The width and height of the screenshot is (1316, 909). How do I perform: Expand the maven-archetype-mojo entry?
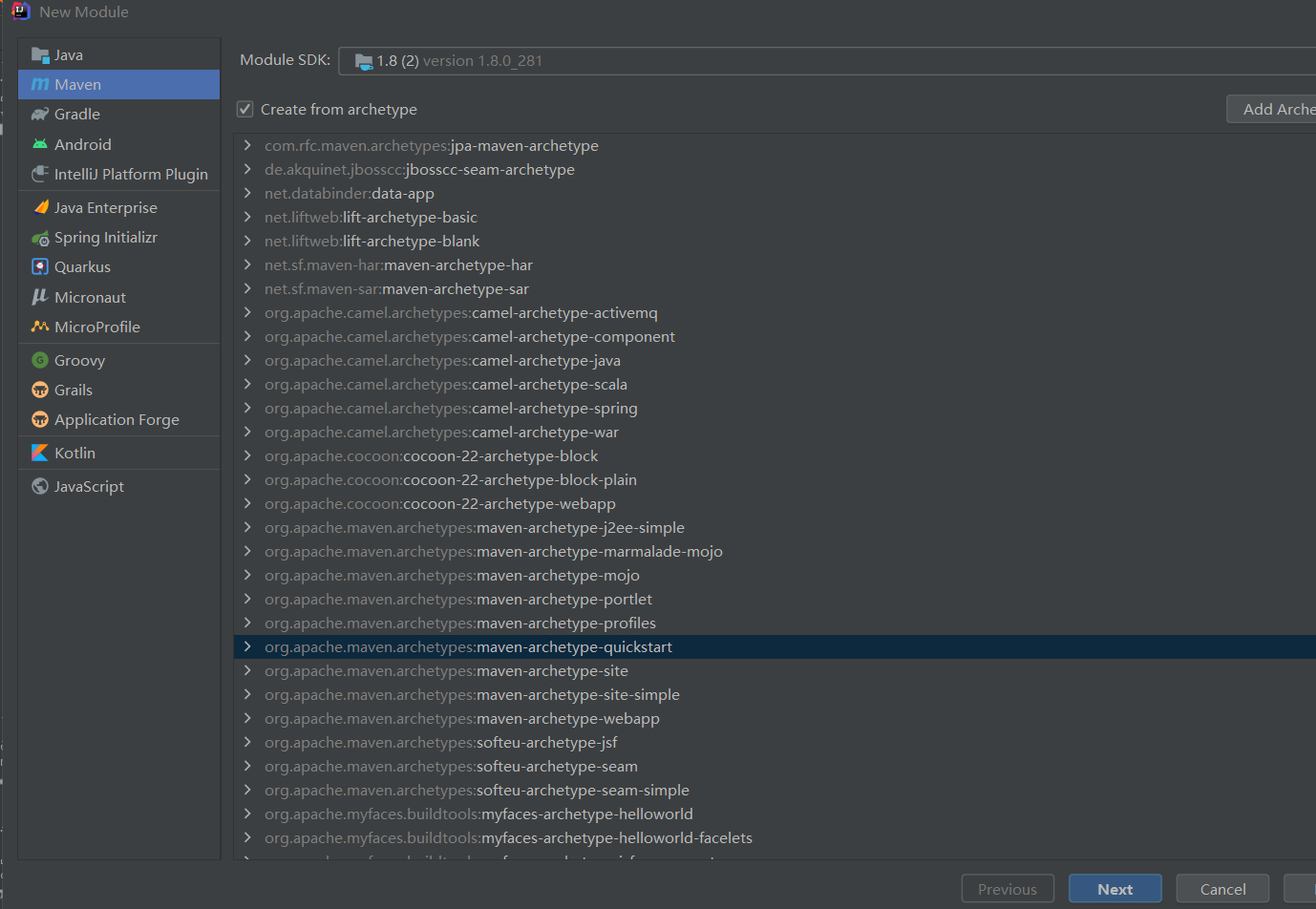pos(247,575)
